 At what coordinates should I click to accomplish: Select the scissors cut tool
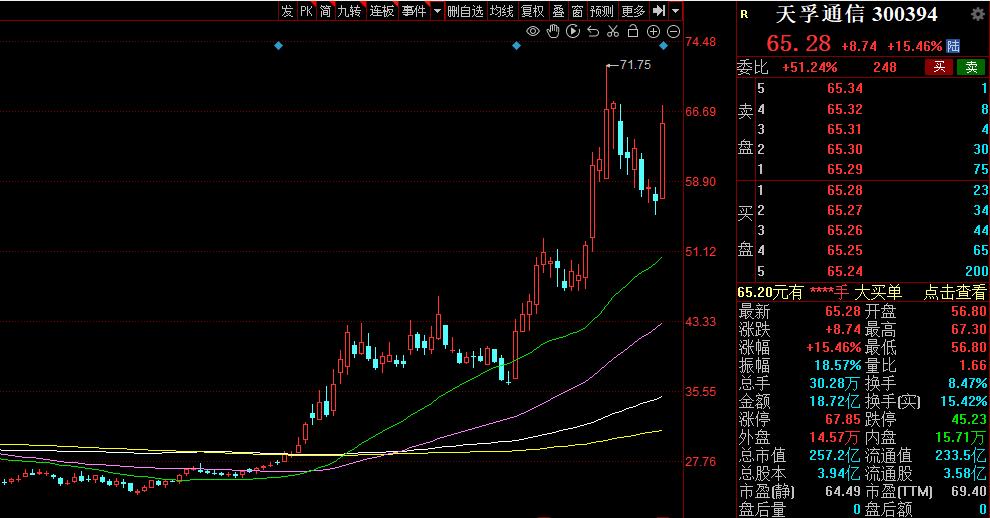point(612,32)
